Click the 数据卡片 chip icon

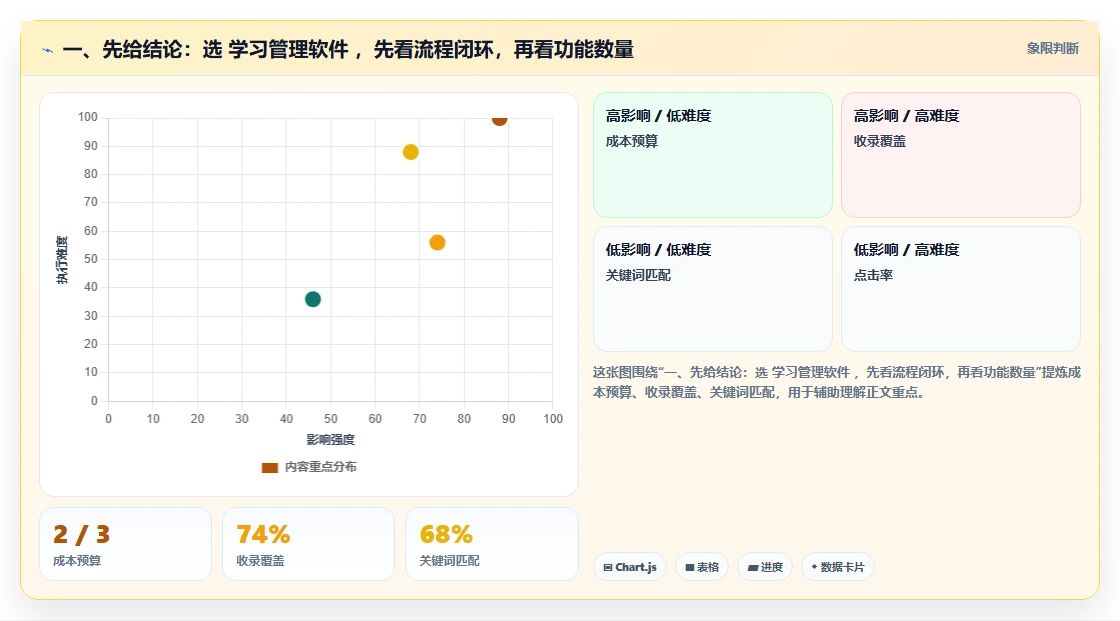coord(814,567)
